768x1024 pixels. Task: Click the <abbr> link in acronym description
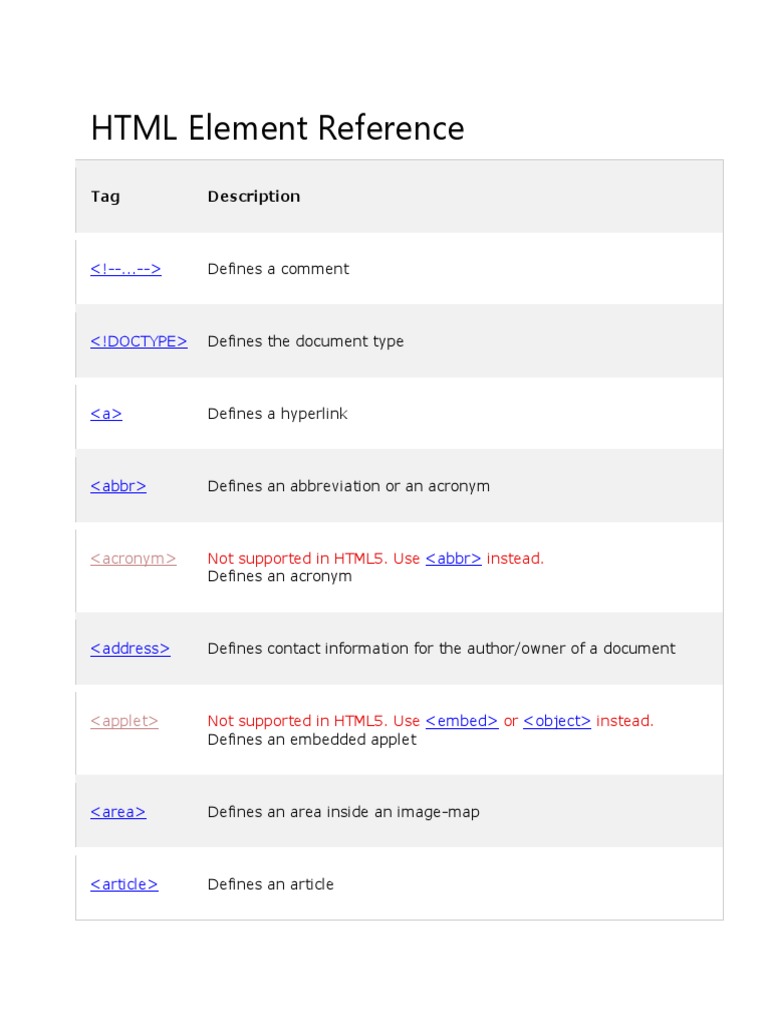point(453,559)
